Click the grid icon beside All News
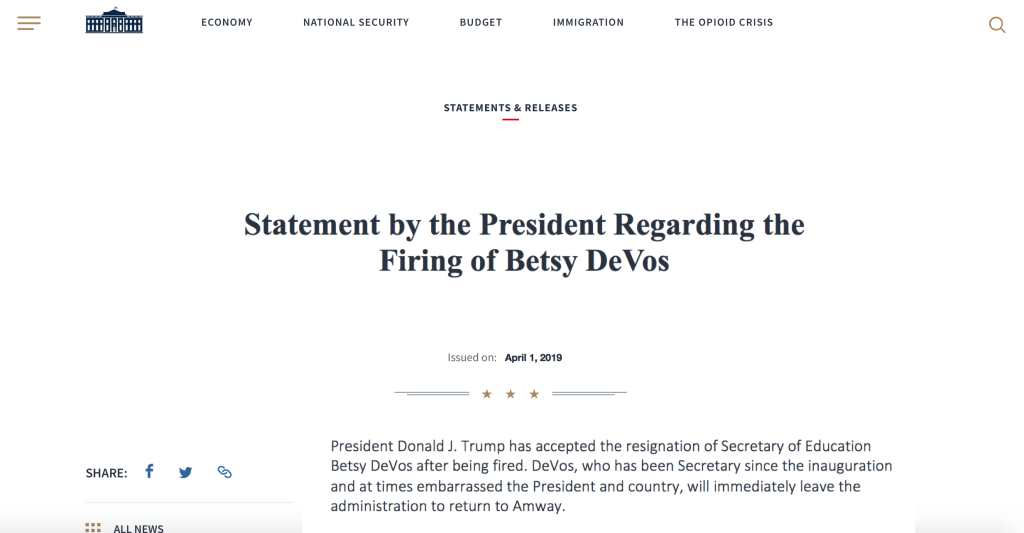The height and width of the screenshot is (533, 1024). [93, 528]
